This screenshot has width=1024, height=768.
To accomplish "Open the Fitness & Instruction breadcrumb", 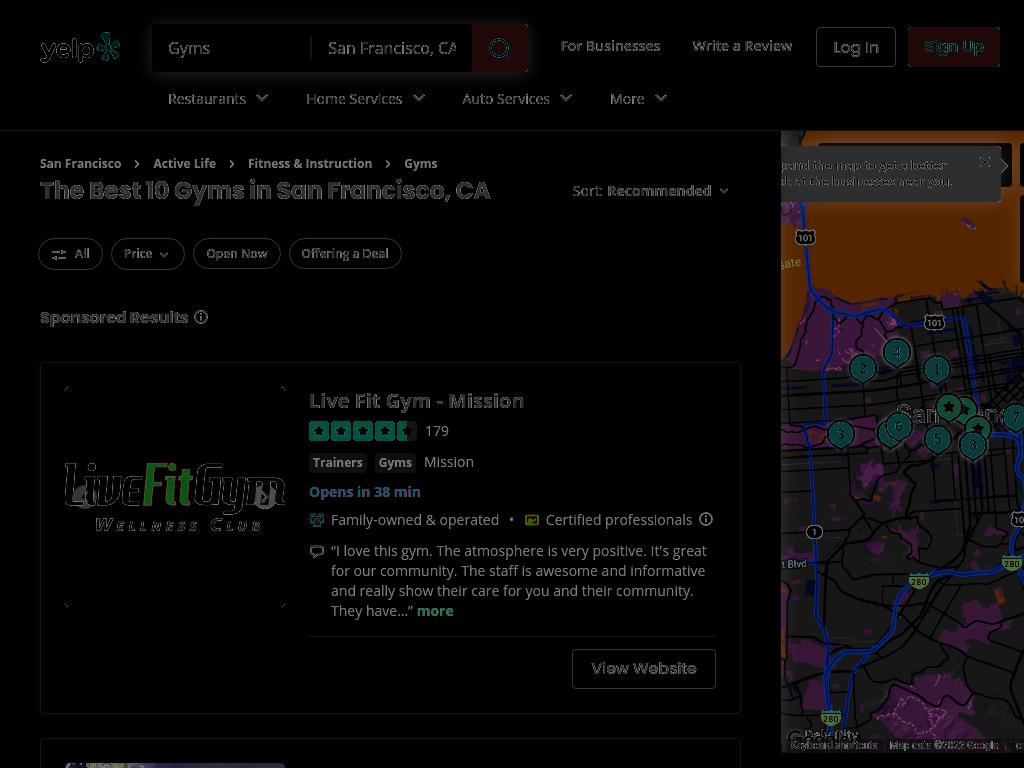I will point(310,163).
